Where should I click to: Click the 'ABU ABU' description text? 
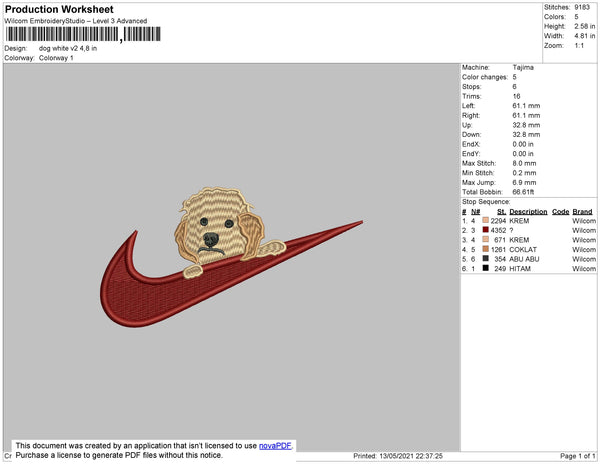click(524, 259)
